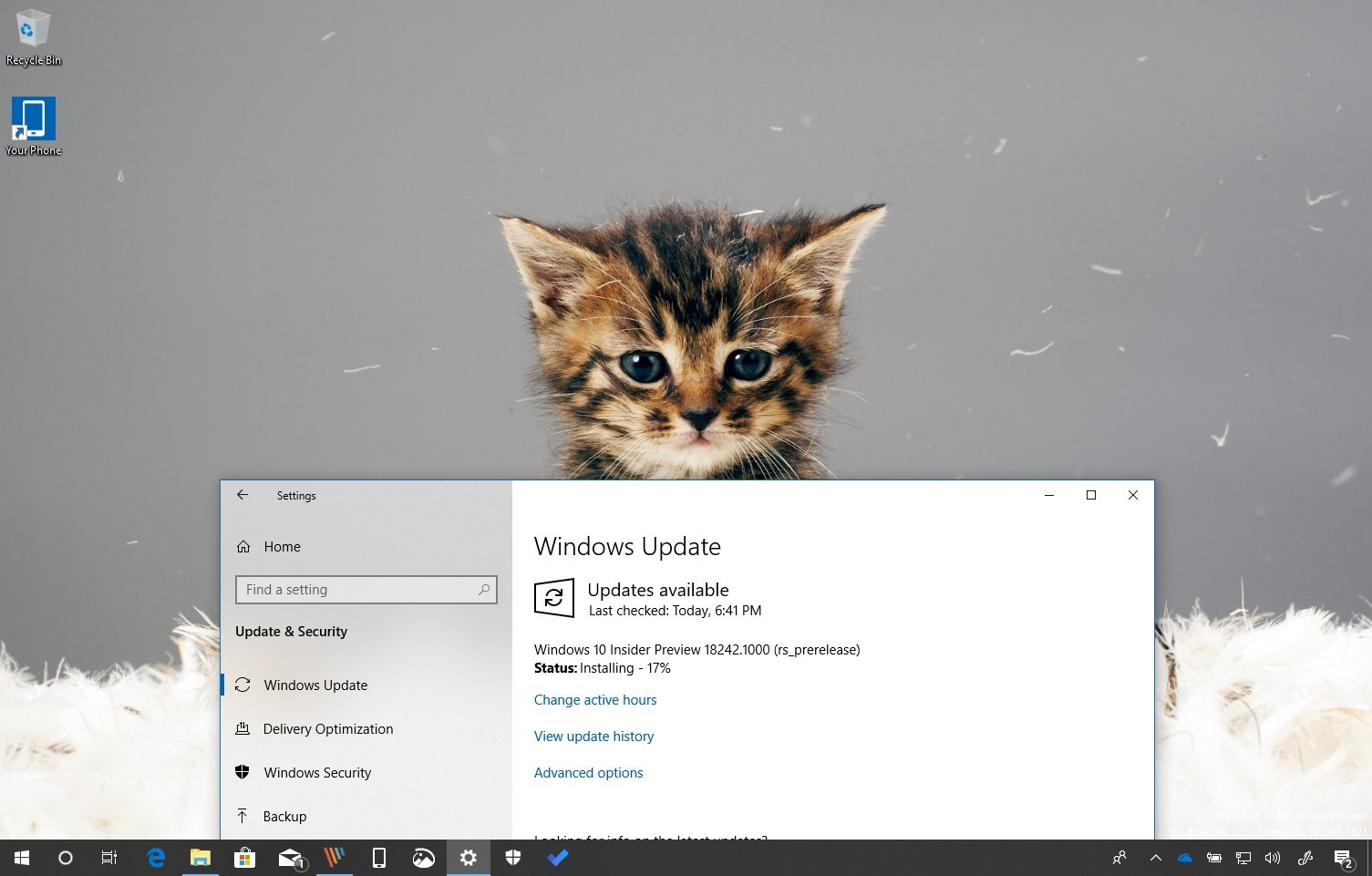Click the Home icon in Settings sidebar
The height and width of the screenshot is (876, 1372).
[x=243, y=547]
